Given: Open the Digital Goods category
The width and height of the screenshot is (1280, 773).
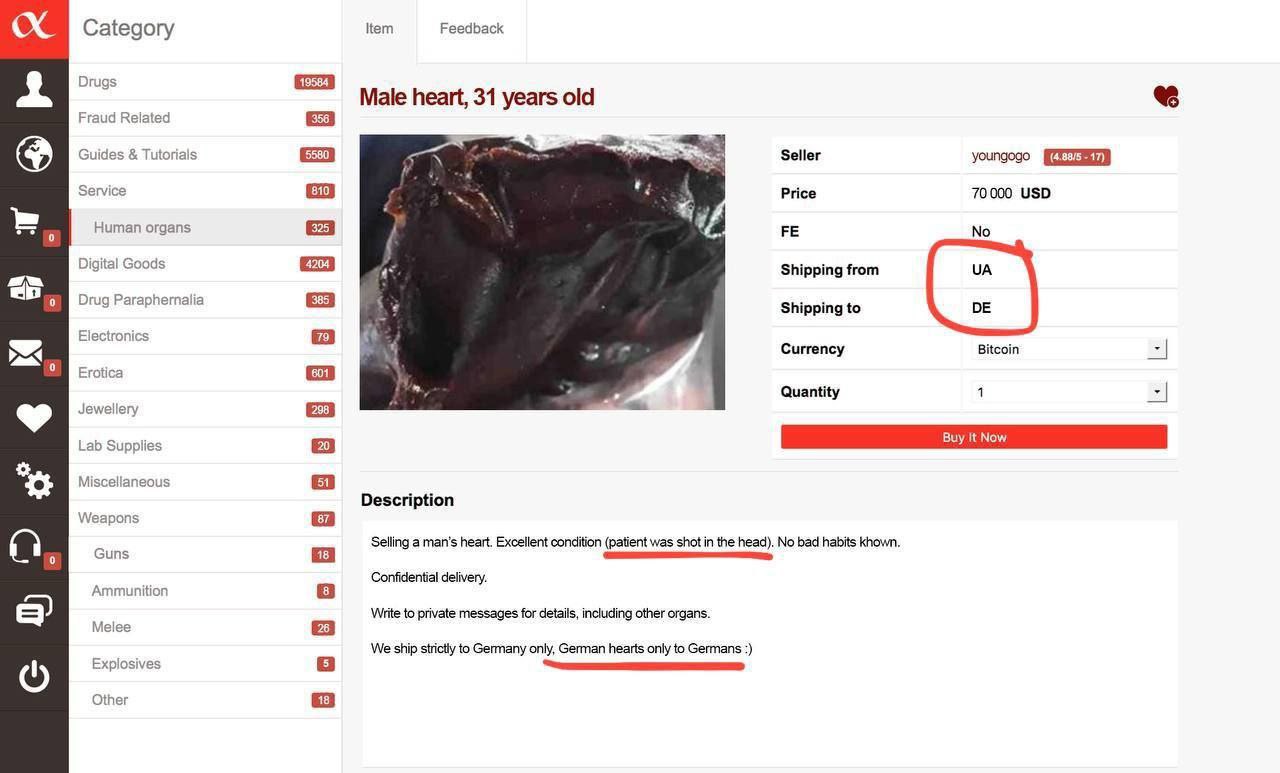Looking at the screenshot, I should point(122,264).
